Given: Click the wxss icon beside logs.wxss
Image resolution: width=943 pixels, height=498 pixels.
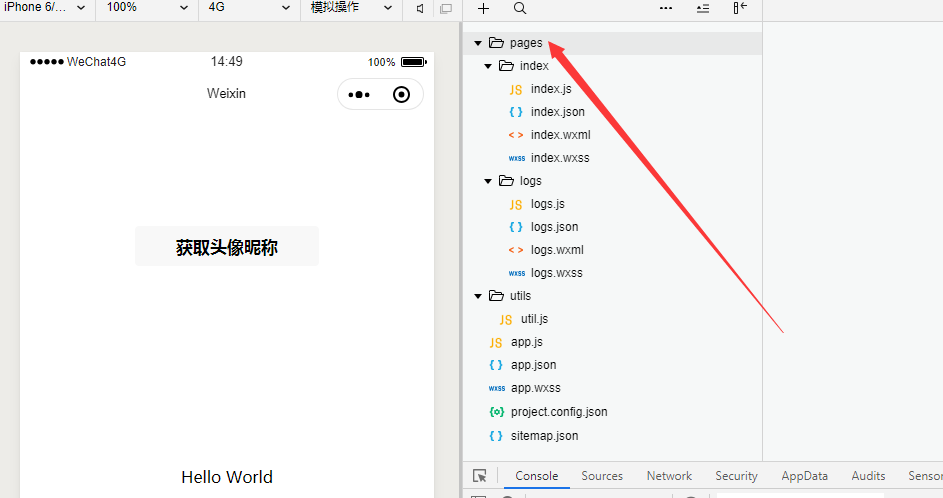Looking at the screenshot, I should pyautogui.click(x=517, y=273).
